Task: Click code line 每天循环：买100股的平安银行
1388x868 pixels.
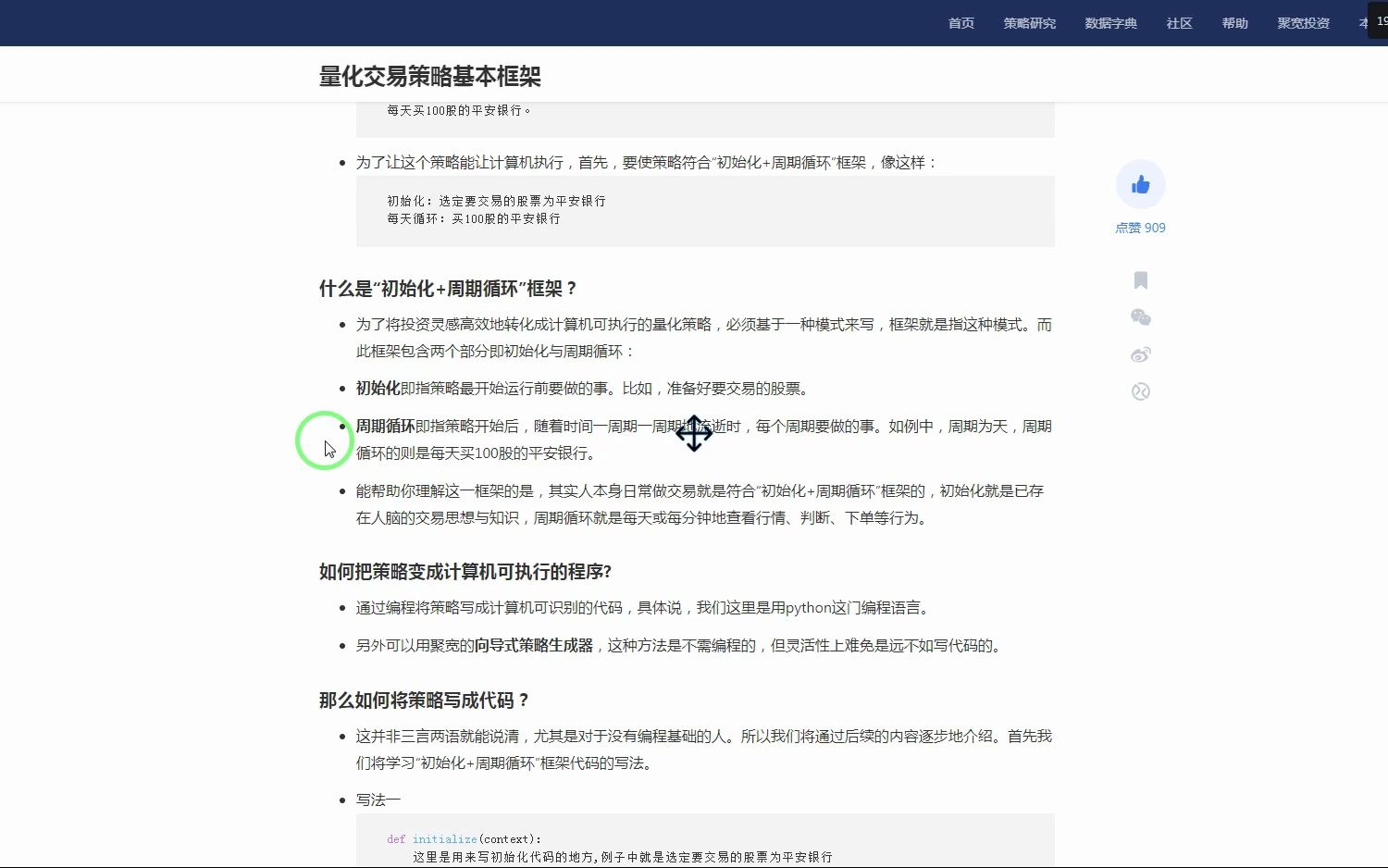Action: 474,219
